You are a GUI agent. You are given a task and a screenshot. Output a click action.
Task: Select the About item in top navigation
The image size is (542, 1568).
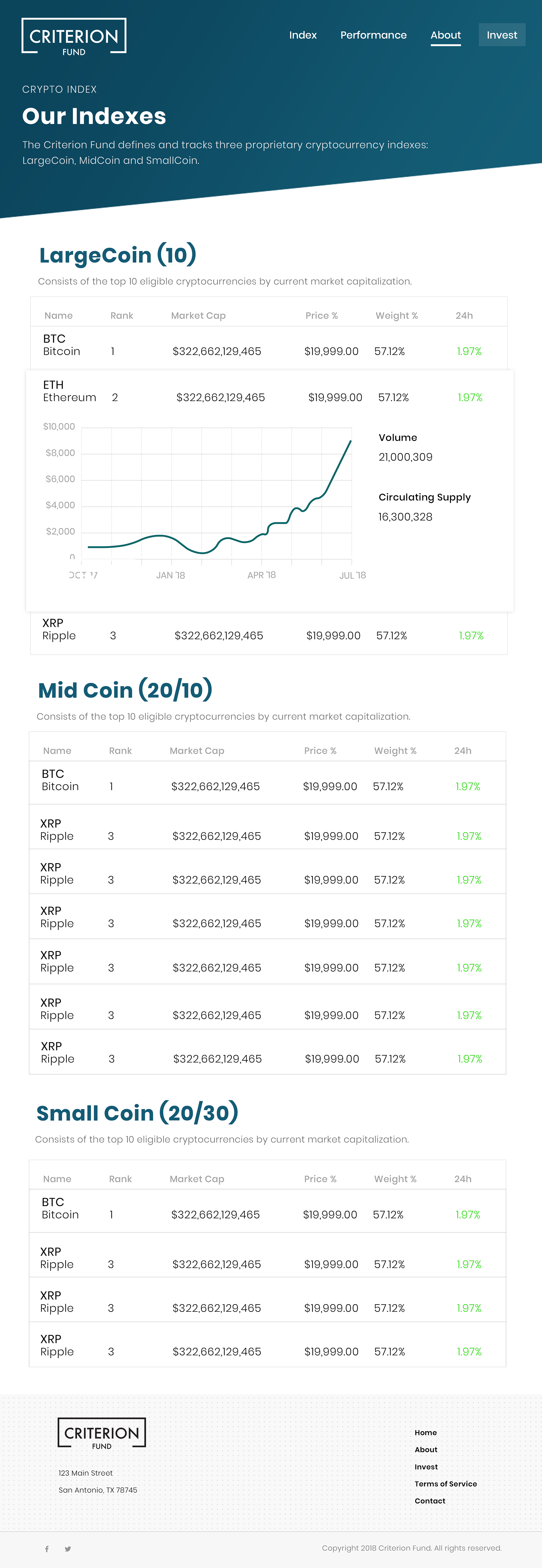point(445,35)
